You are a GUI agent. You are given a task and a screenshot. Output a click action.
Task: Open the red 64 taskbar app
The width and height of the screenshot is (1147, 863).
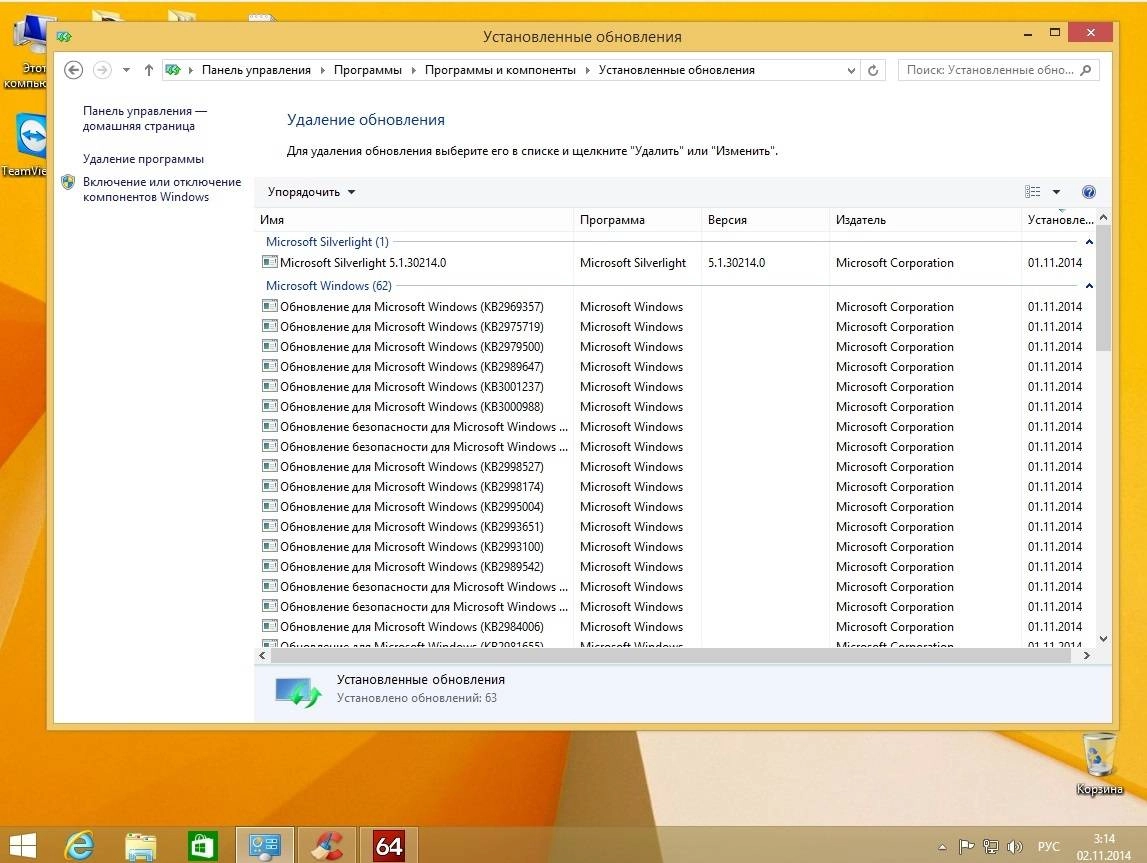[x=389, y=846]
